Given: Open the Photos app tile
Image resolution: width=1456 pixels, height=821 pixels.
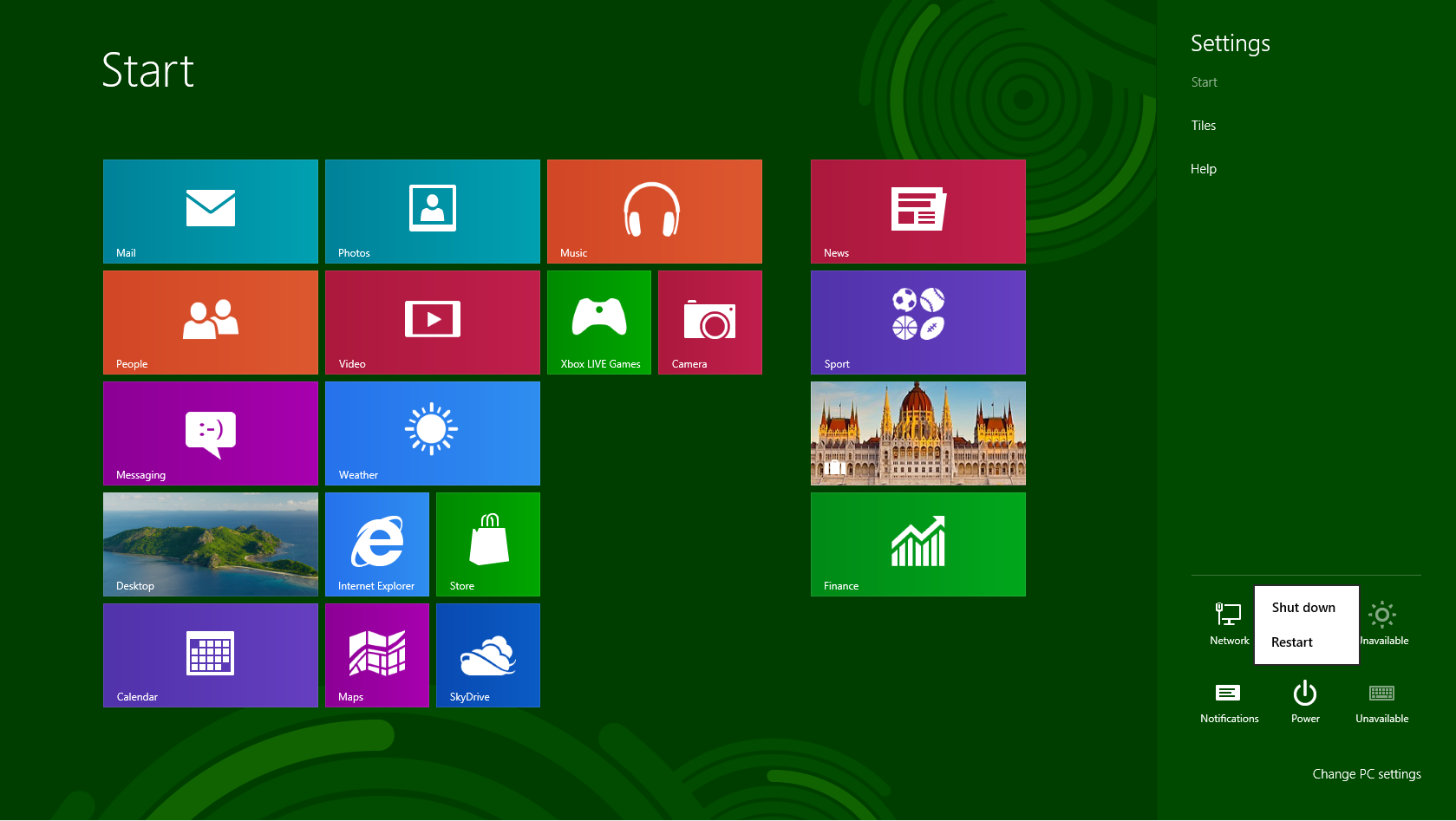Looking at the screenshot, I should tap(433, 212).
